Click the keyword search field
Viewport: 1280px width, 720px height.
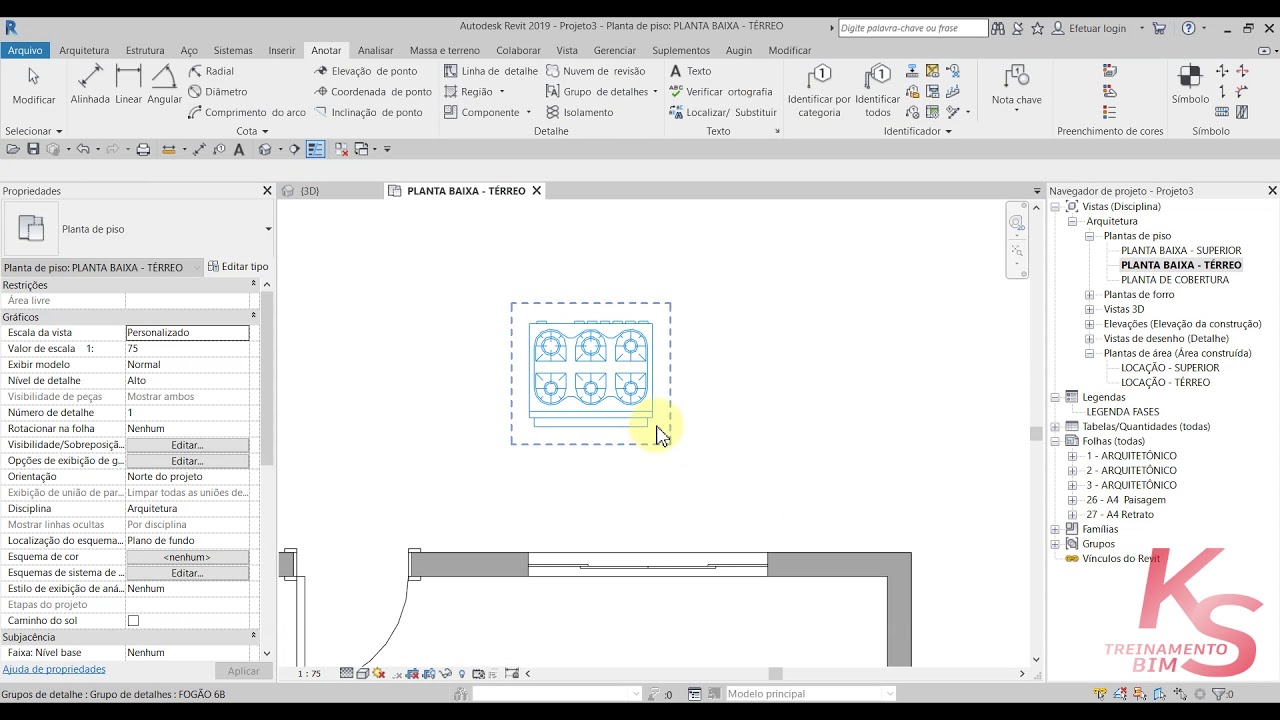click(x=911, y=28)
